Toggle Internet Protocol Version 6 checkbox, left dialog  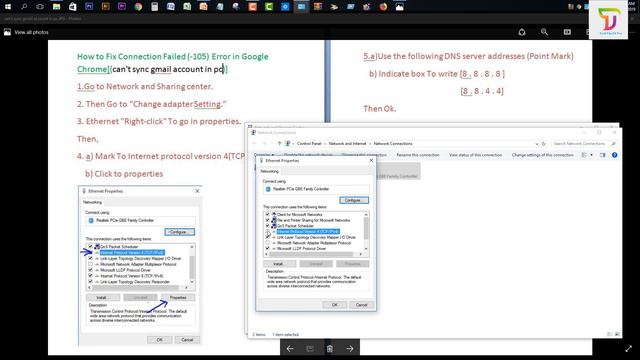pyautogui.click(x=90, y=276)
